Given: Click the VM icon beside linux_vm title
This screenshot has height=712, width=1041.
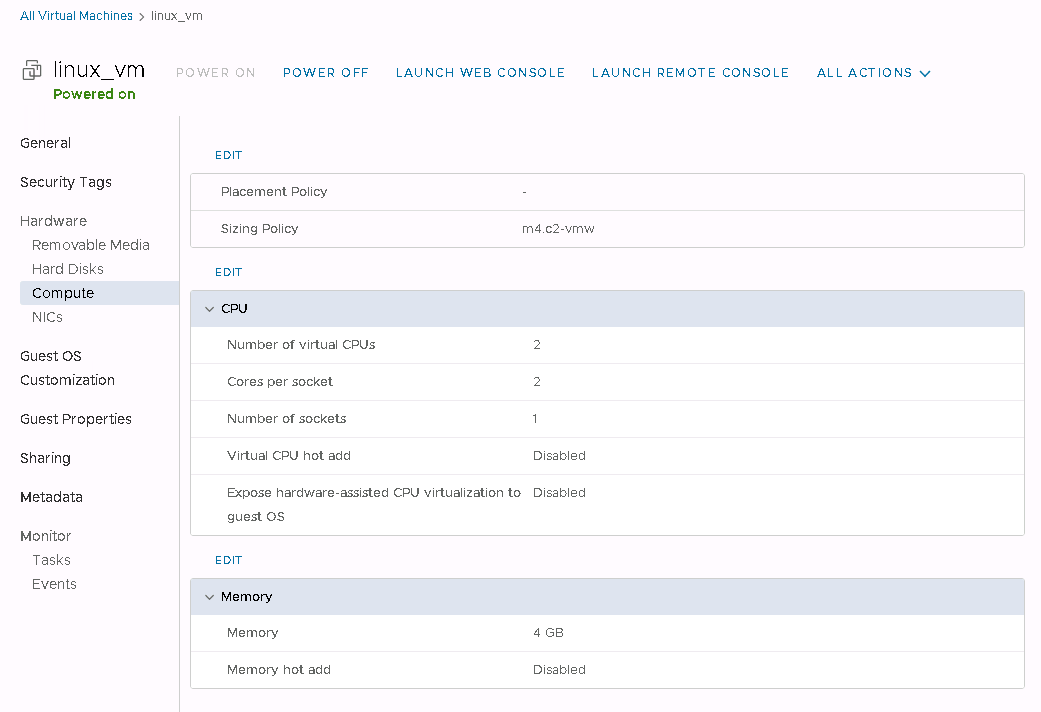Looking at the screenshot, I should click(x=32, y=71).
